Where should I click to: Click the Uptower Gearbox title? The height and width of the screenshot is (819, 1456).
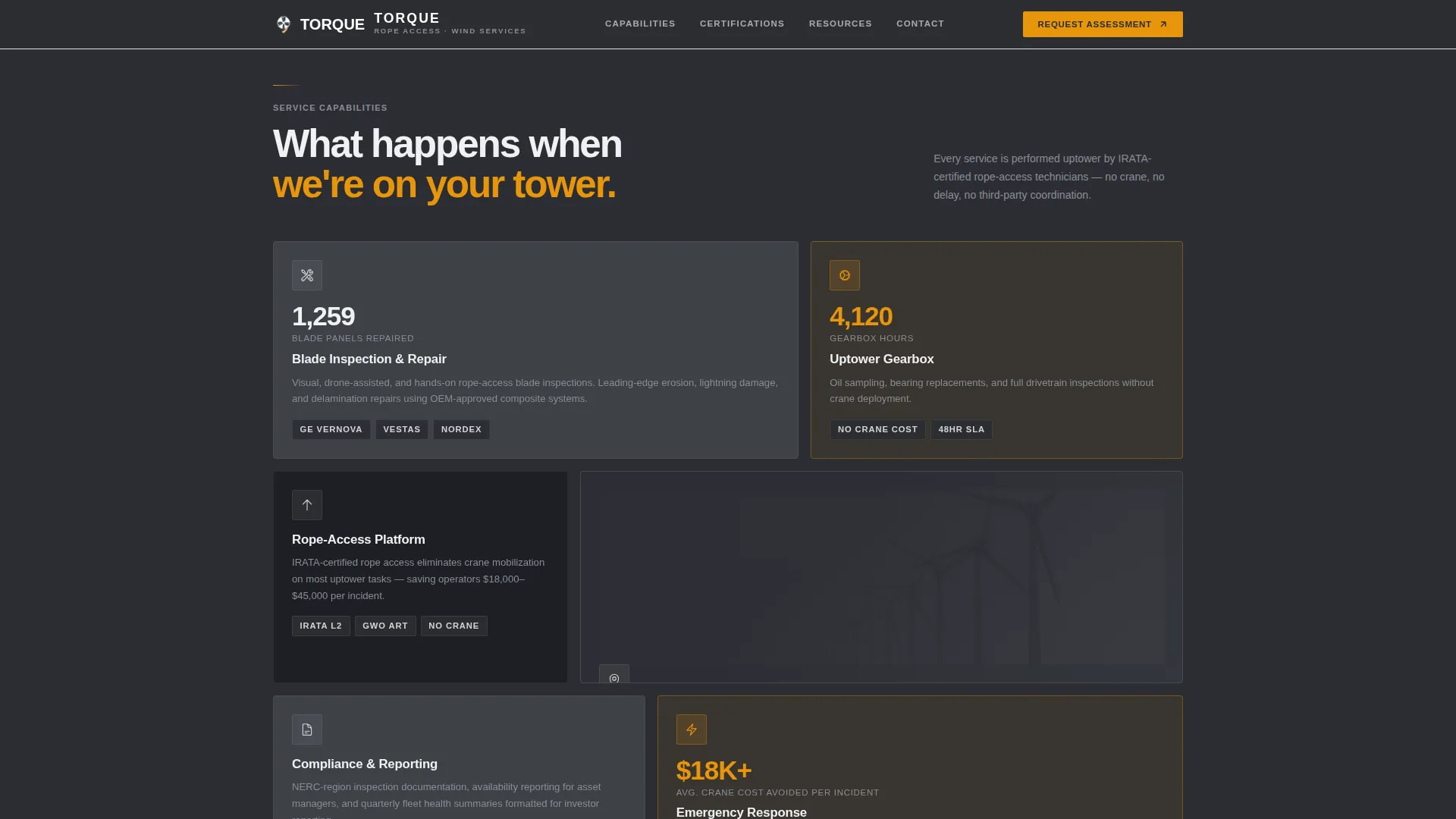[881, 359]
